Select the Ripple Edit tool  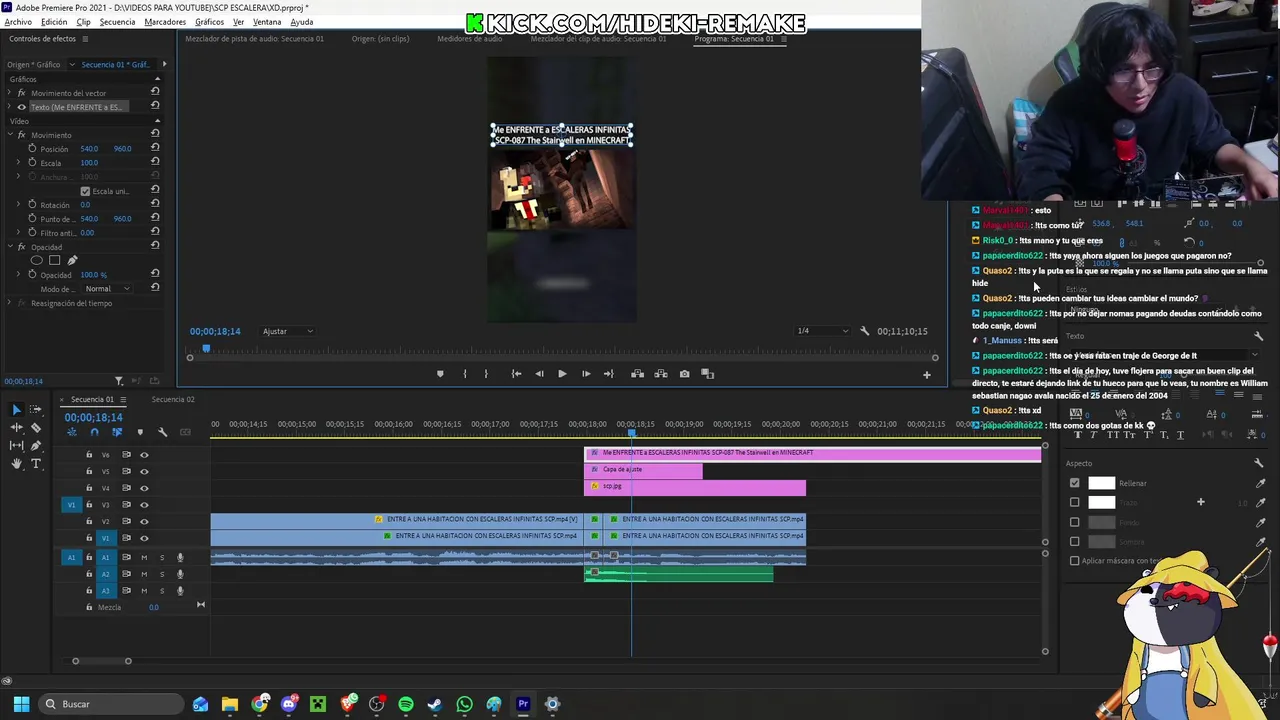[x=16, y=427]
